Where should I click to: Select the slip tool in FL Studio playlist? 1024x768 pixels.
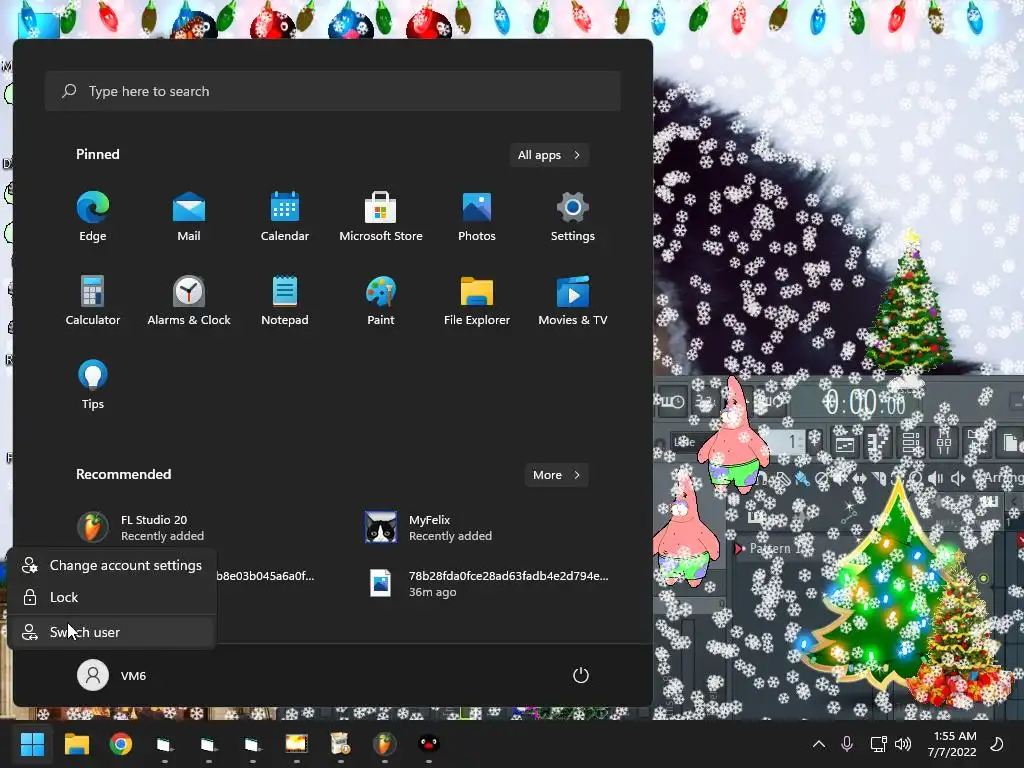[859, 479]
